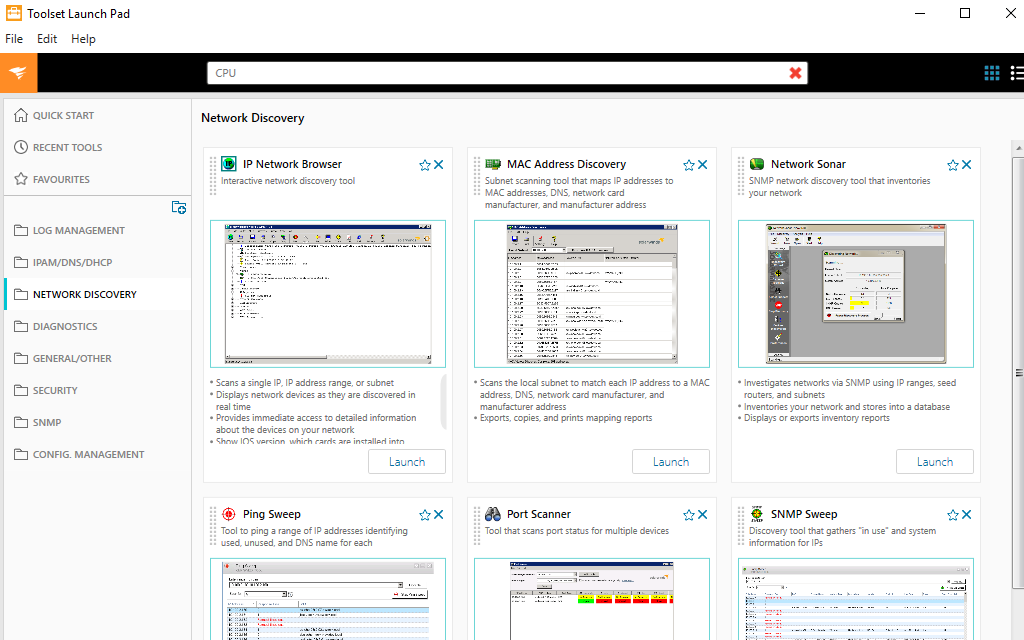Click the Ping Sweep tool icon
1024x640 pixels.
[230, 514]
